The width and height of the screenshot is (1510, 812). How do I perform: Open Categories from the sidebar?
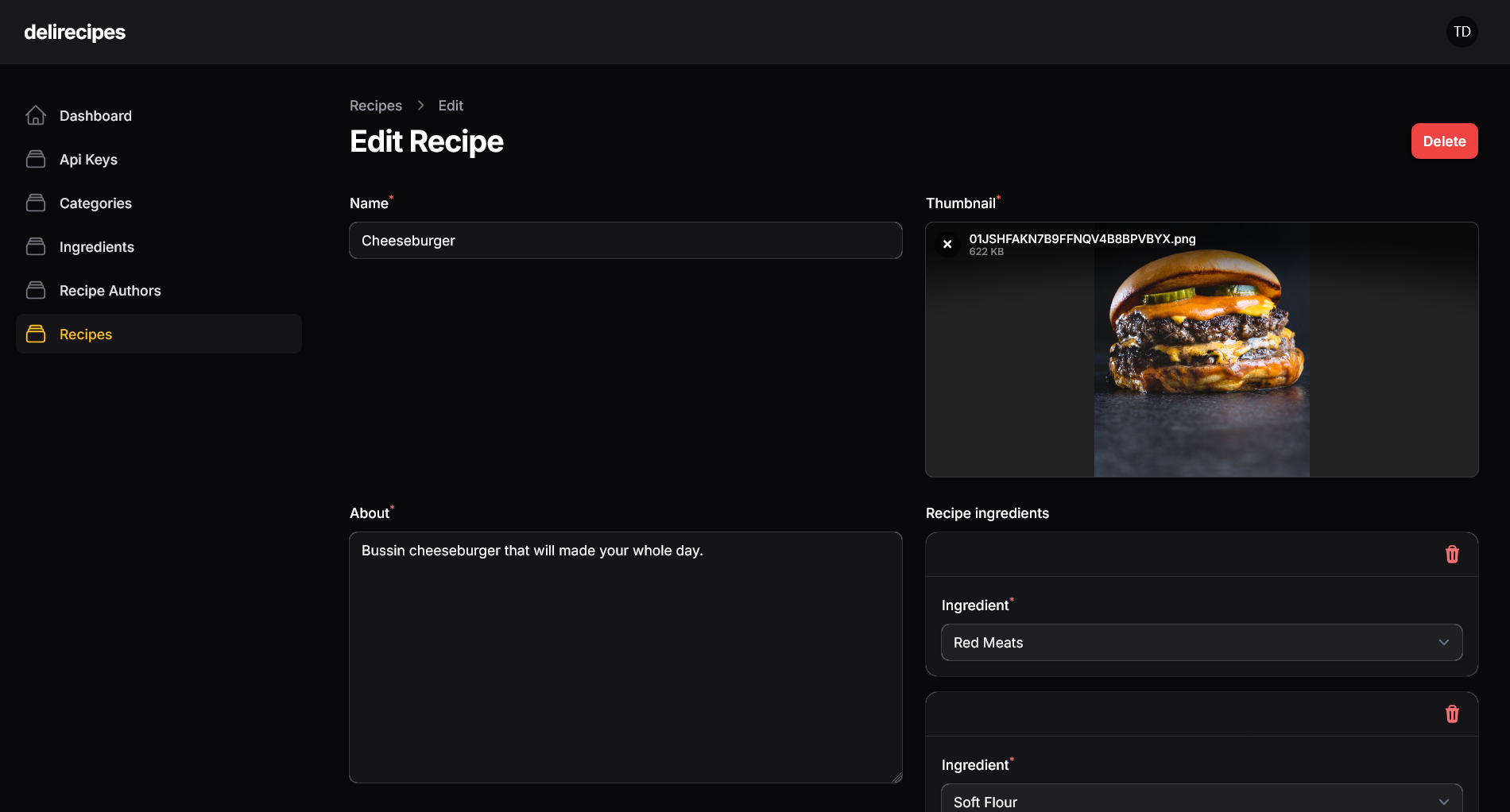[95, 203]
